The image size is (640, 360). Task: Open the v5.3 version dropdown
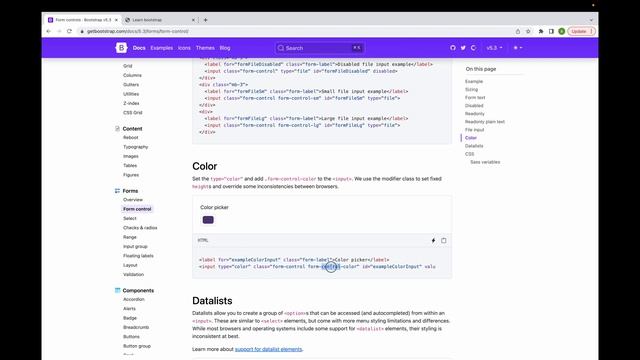click(x=494, y=48)
